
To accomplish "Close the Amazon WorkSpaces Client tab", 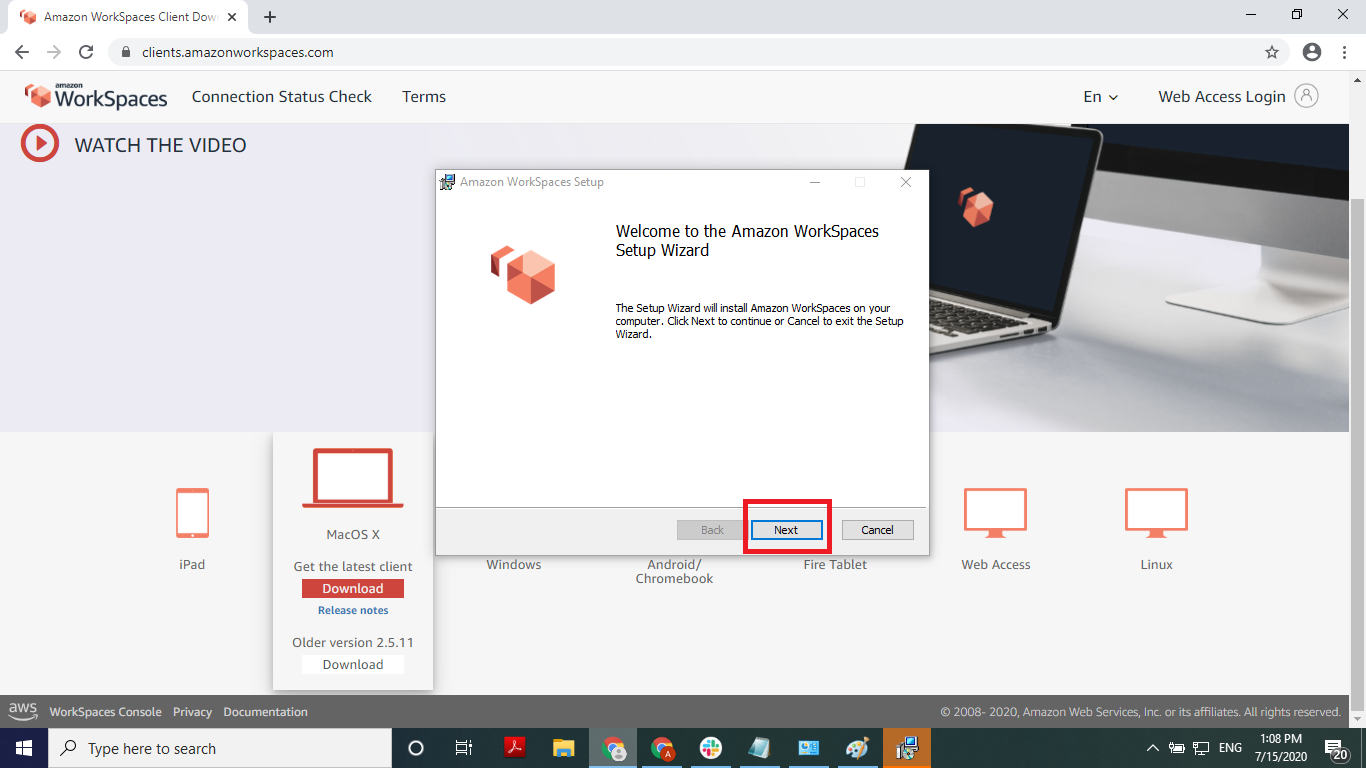I will click(x=232, y=17).
